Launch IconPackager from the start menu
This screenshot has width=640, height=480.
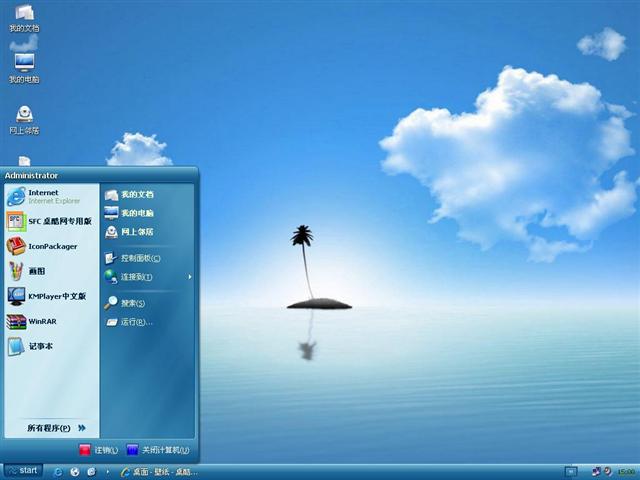pos(52,247)
